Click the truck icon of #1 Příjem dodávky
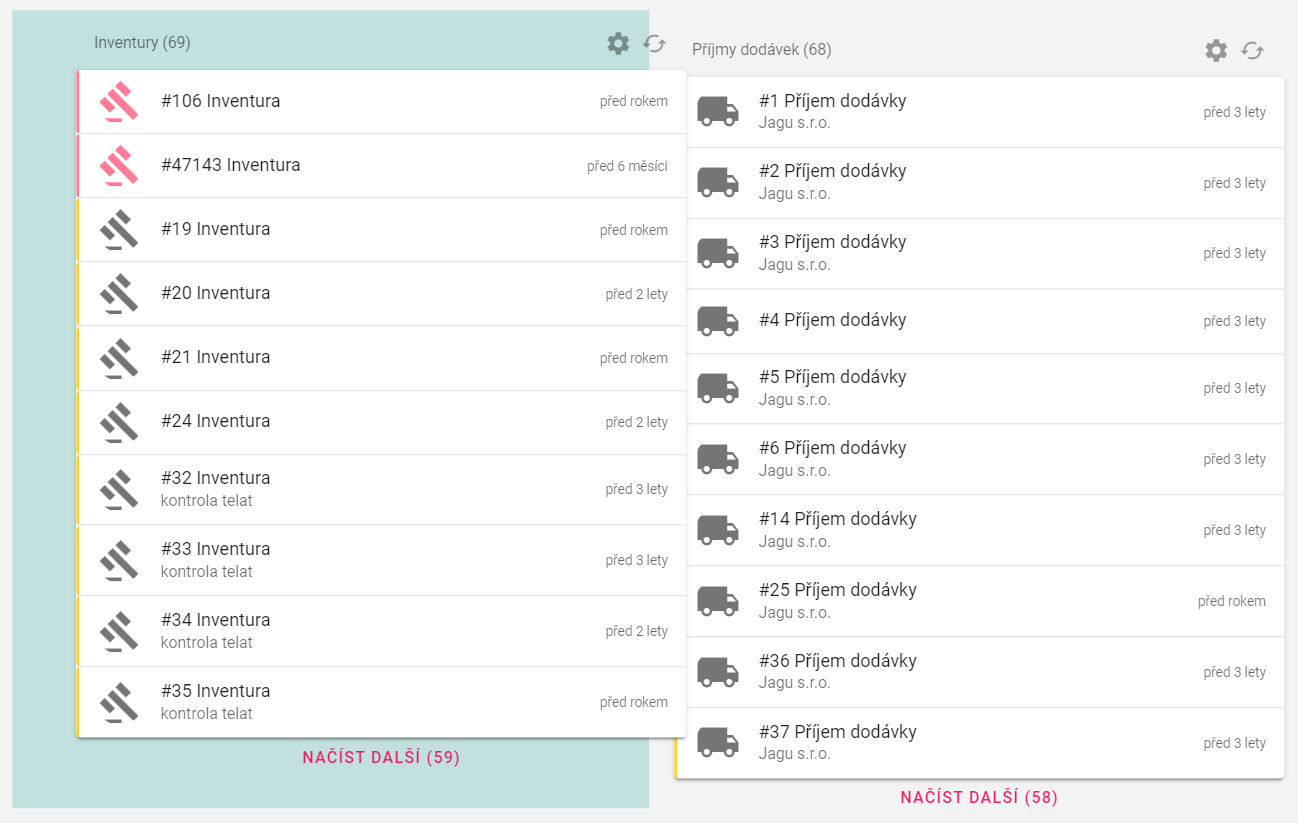This screenshot has width=1298, height=823. [717, 112]
